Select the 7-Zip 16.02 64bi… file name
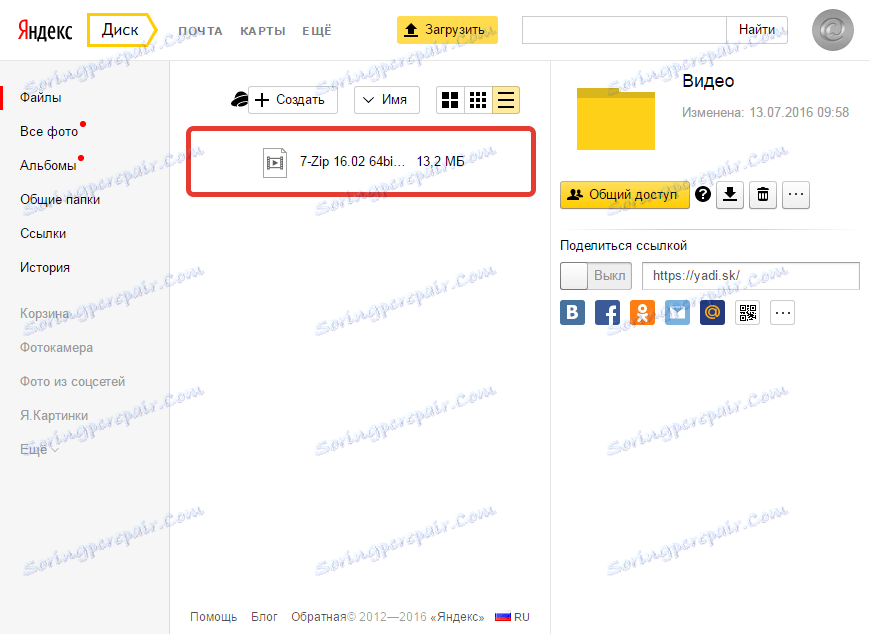870x634 pixels. (x=352, y=161)
